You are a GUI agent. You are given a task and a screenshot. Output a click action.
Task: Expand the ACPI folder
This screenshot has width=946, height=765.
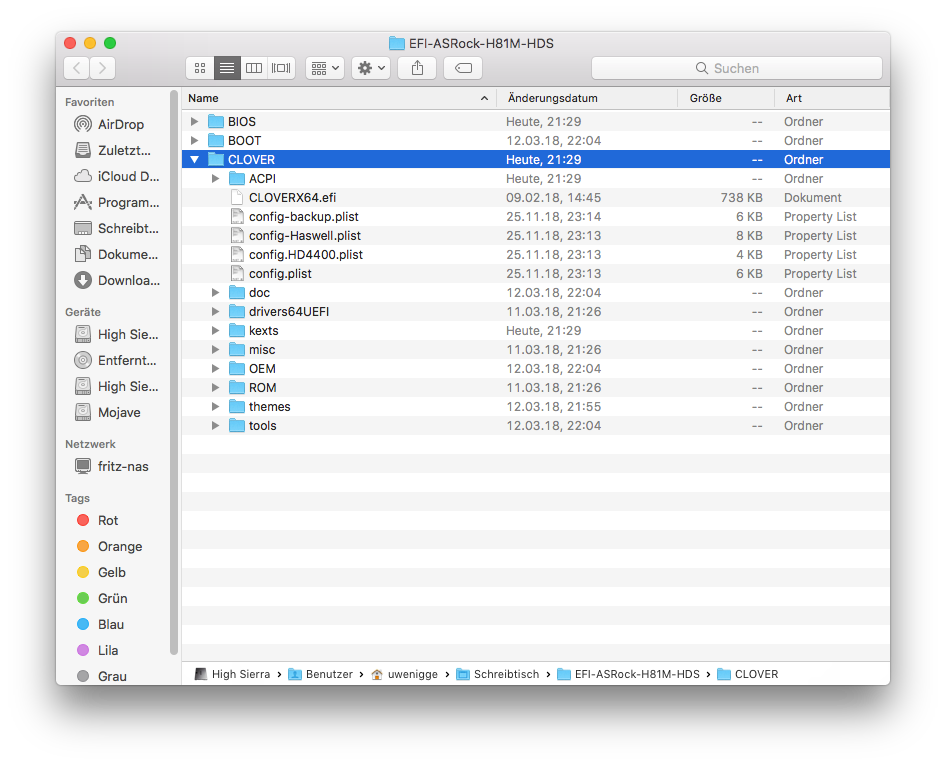(x=215, y=179)
